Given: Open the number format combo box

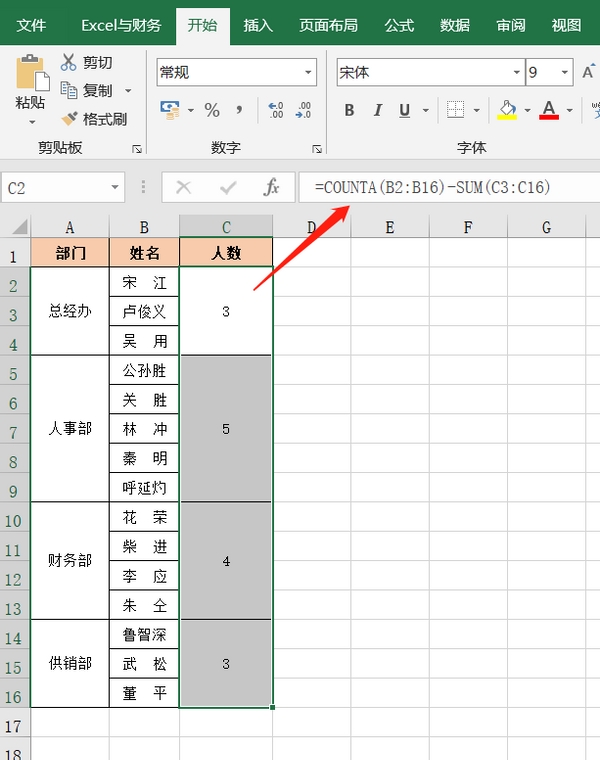Looking at the screenshot, I should 237,72.
